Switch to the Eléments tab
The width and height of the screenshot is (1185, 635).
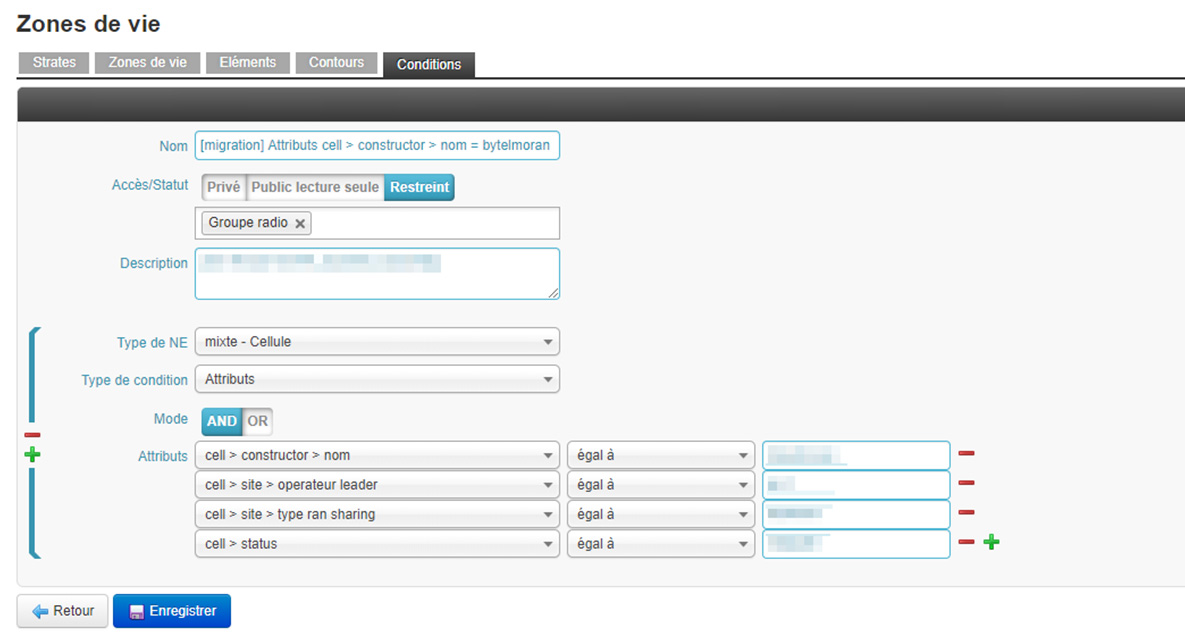click(x=248, y=63)
